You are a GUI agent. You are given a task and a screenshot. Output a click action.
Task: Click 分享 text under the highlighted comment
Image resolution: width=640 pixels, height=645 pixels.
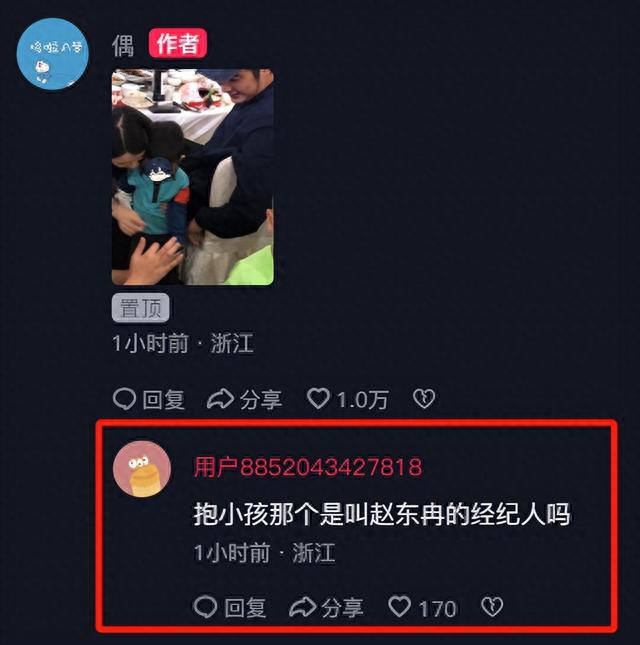343,608
